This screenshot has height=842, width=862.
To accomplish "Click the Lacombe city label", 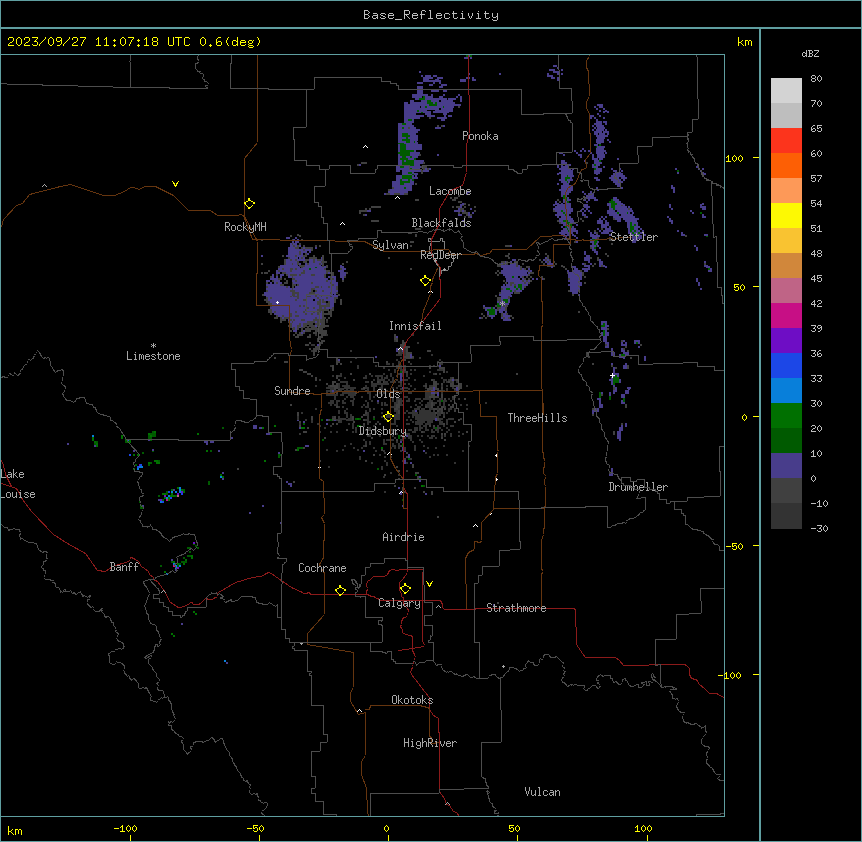I will tap(450, 191).
